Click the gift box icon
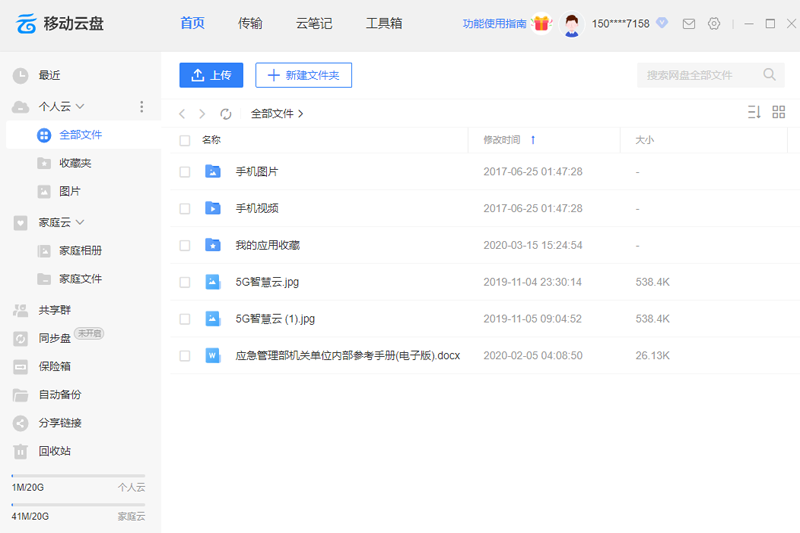The width and height of the screenshot is (800, 533). [x=542, y=23]
